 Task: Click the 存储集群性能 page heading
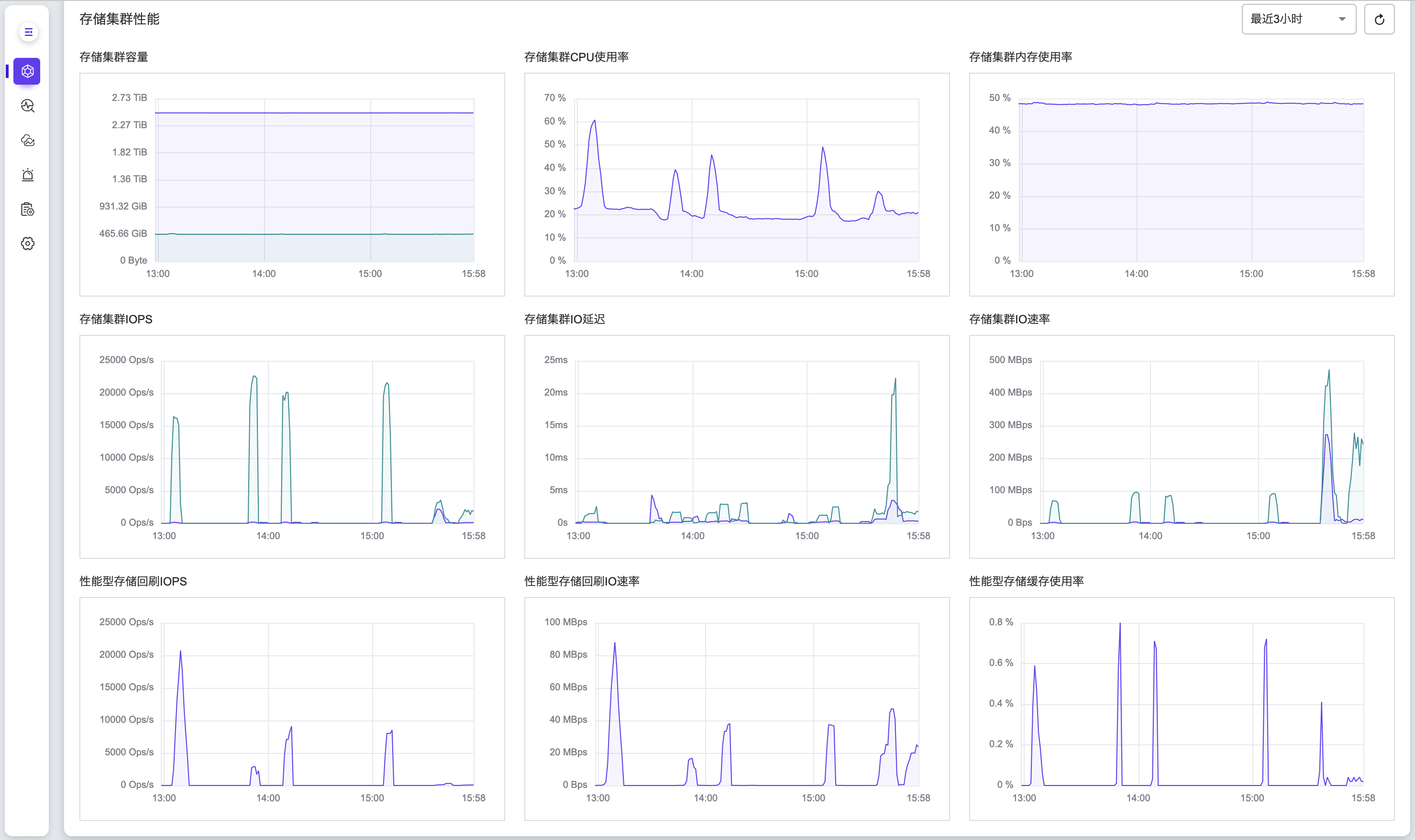(x=120, y=19)
